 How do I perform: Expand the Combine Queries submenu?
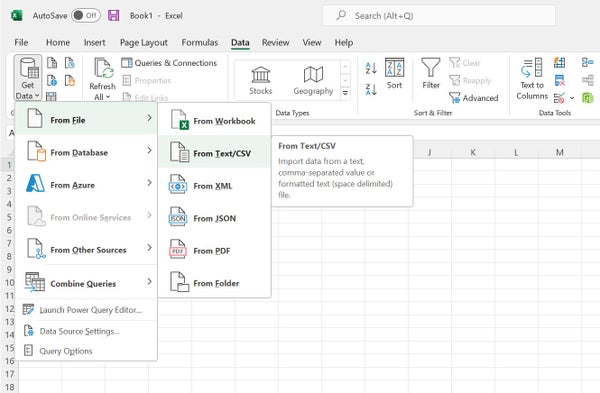[86, 283]
